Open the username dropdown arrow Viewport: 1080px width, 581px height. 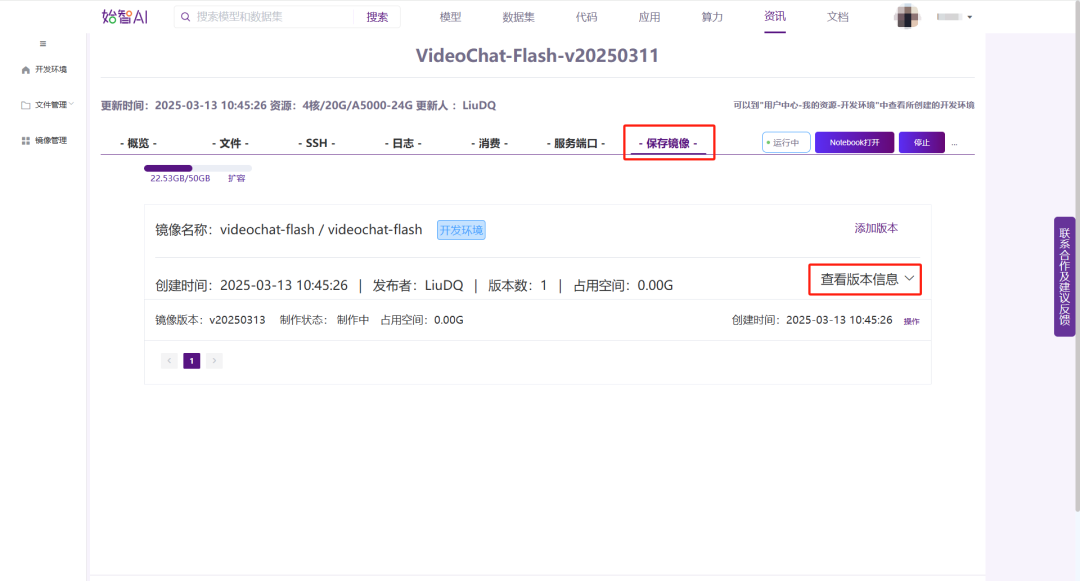[970, 17]
